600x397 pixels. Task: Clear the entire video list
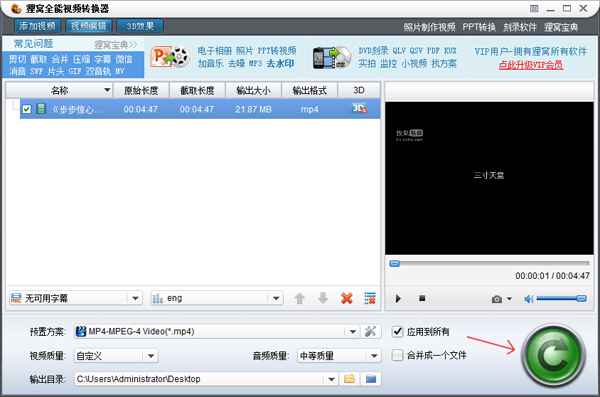[x=370, y=298]
